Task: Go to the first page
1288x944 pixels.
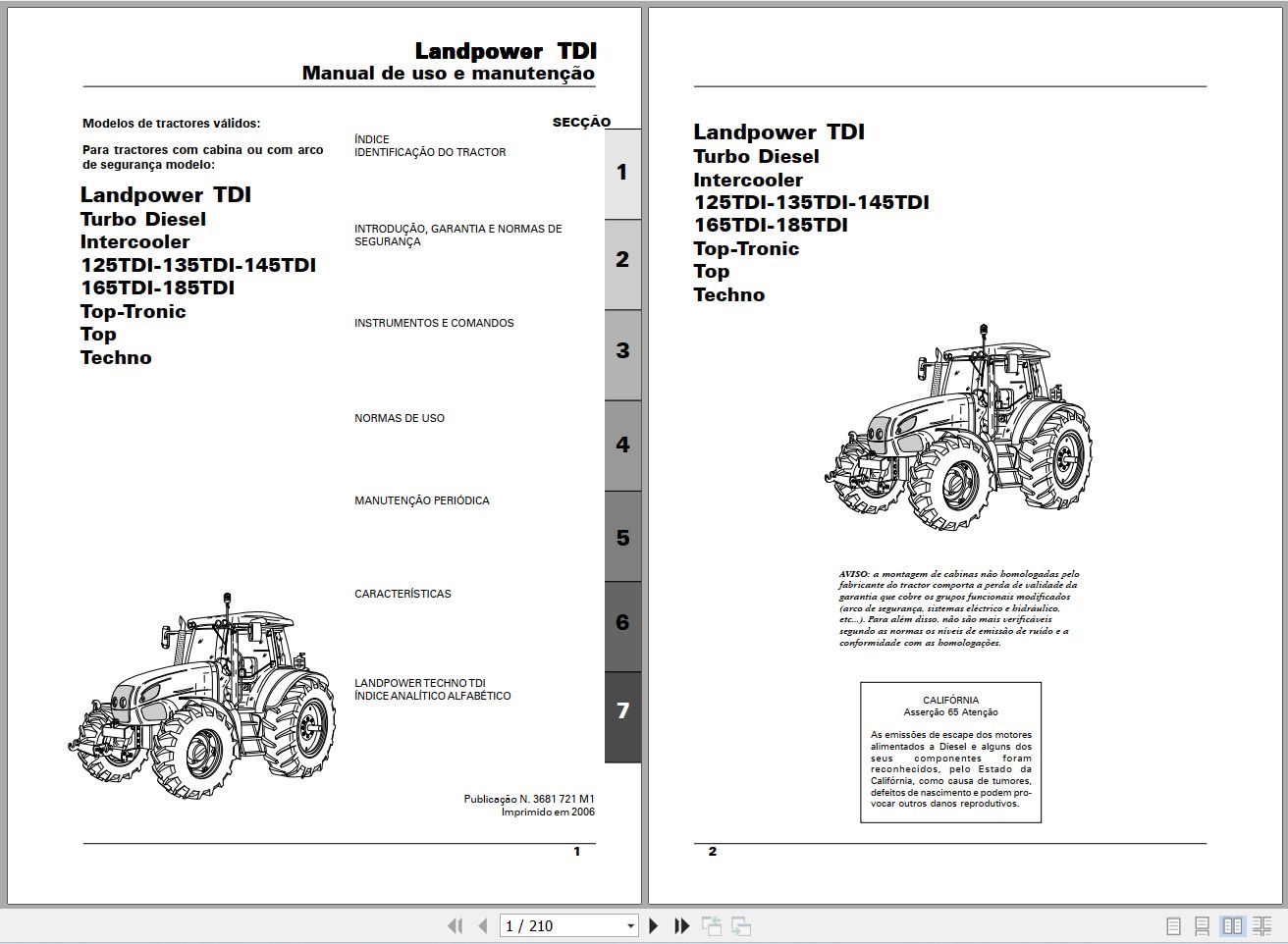Action: (x=455, y=925)
